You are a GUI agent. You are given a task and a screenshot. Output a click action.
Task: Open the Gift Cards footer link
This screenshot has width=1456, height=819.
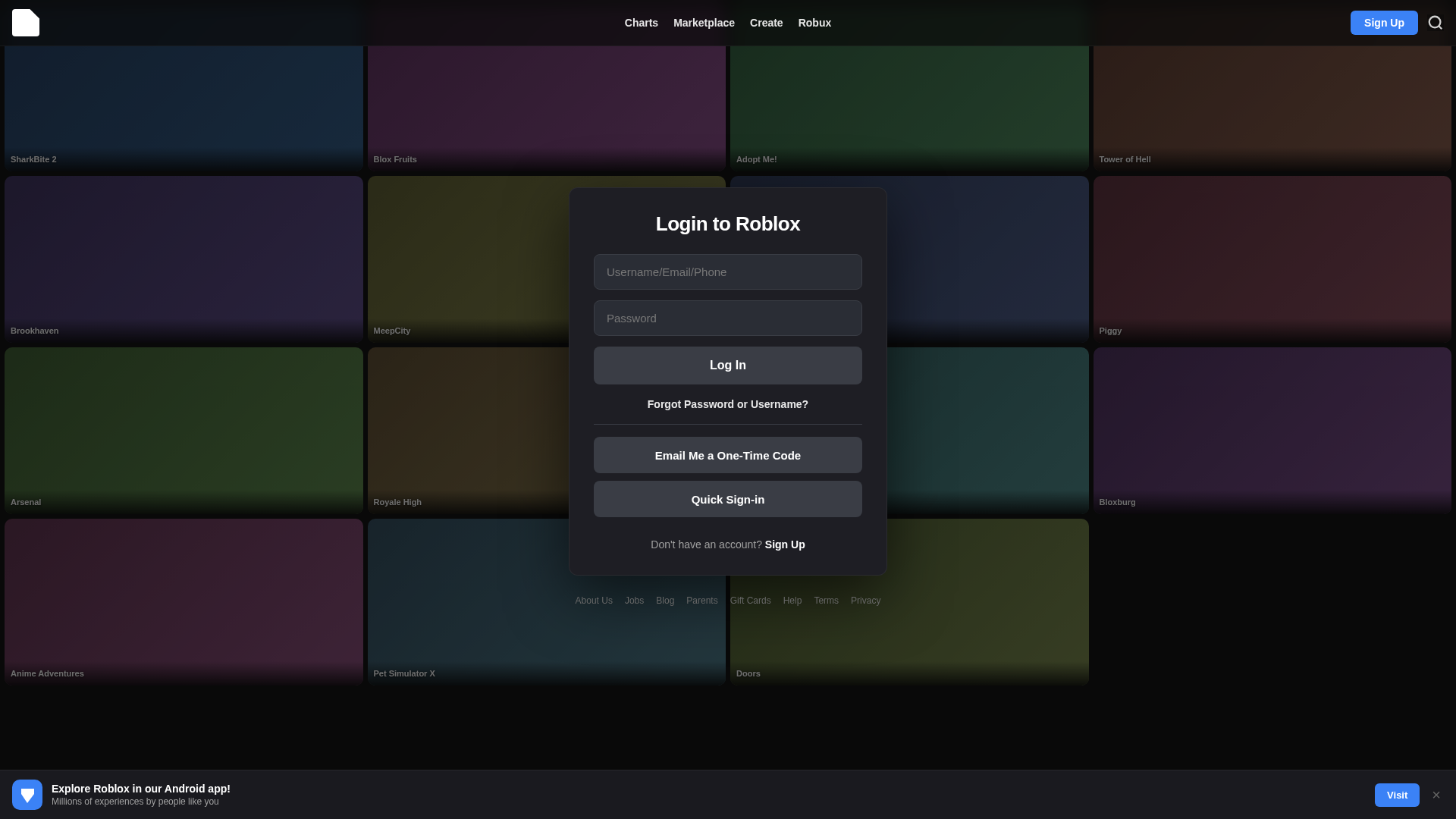[x=750, y=601]
